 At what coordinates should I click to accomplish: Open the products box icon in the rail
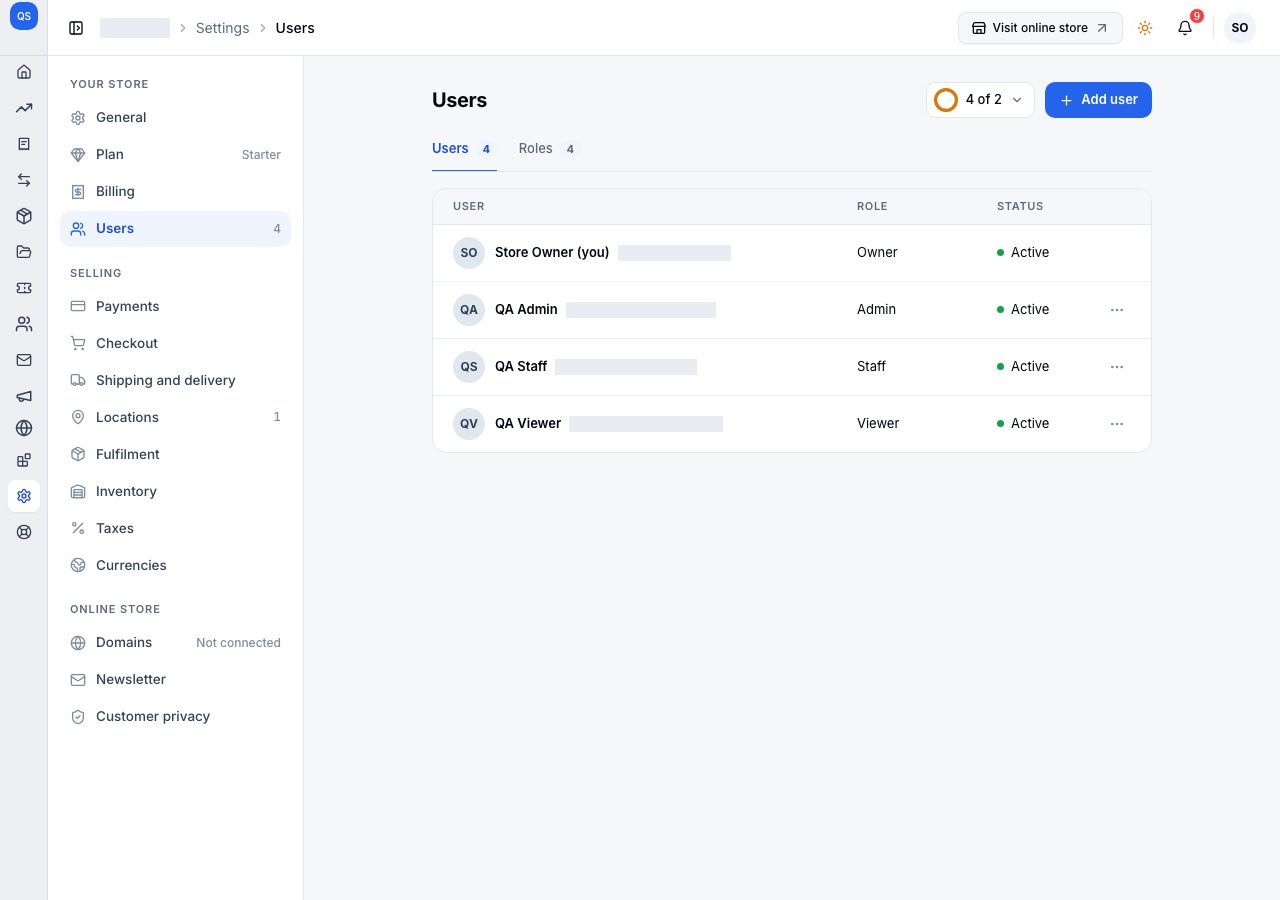tap(24, 216)
